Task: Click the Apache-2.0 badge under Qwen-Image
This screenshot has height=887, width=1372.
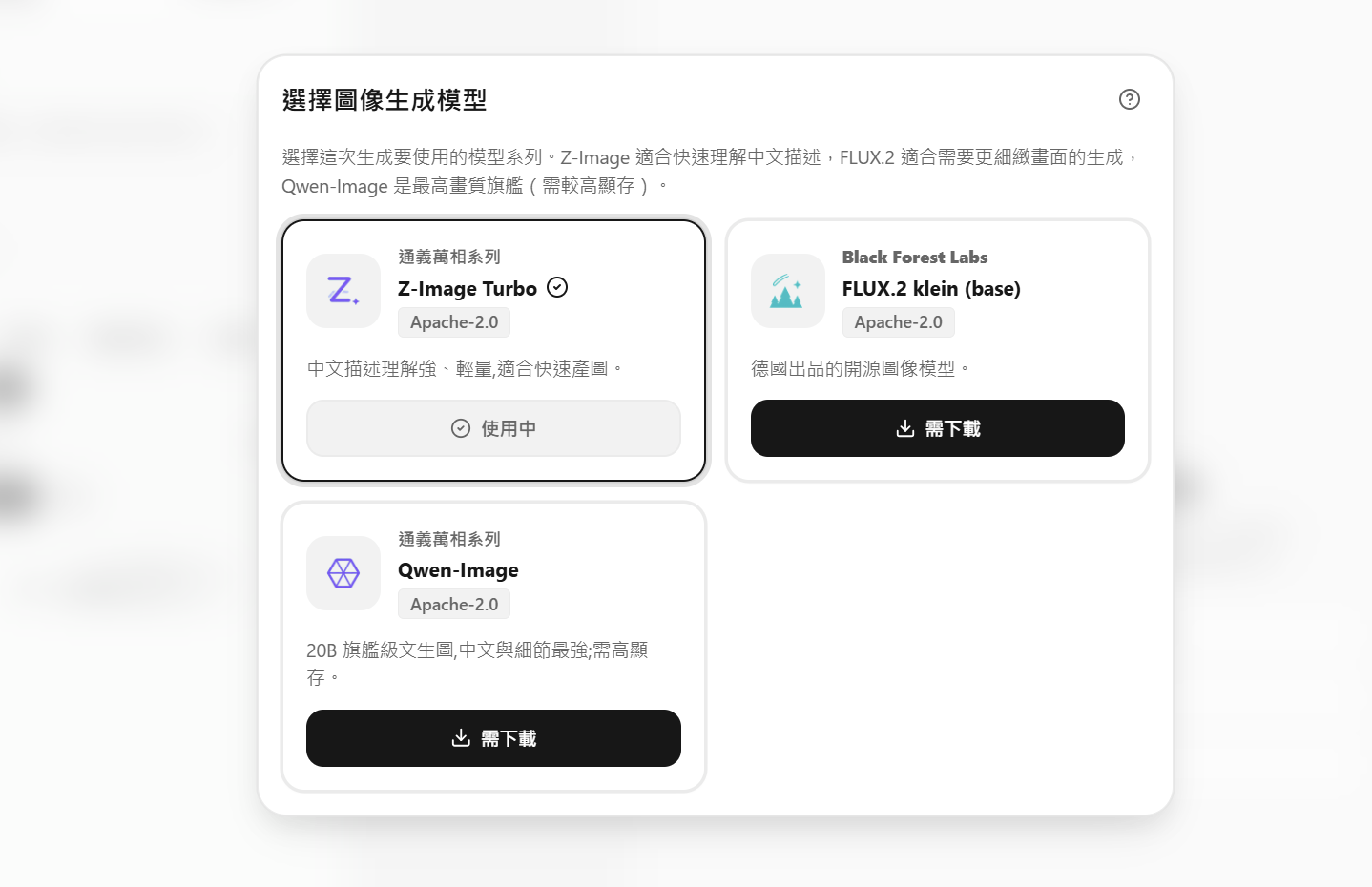Action: (x=454, y=605)
